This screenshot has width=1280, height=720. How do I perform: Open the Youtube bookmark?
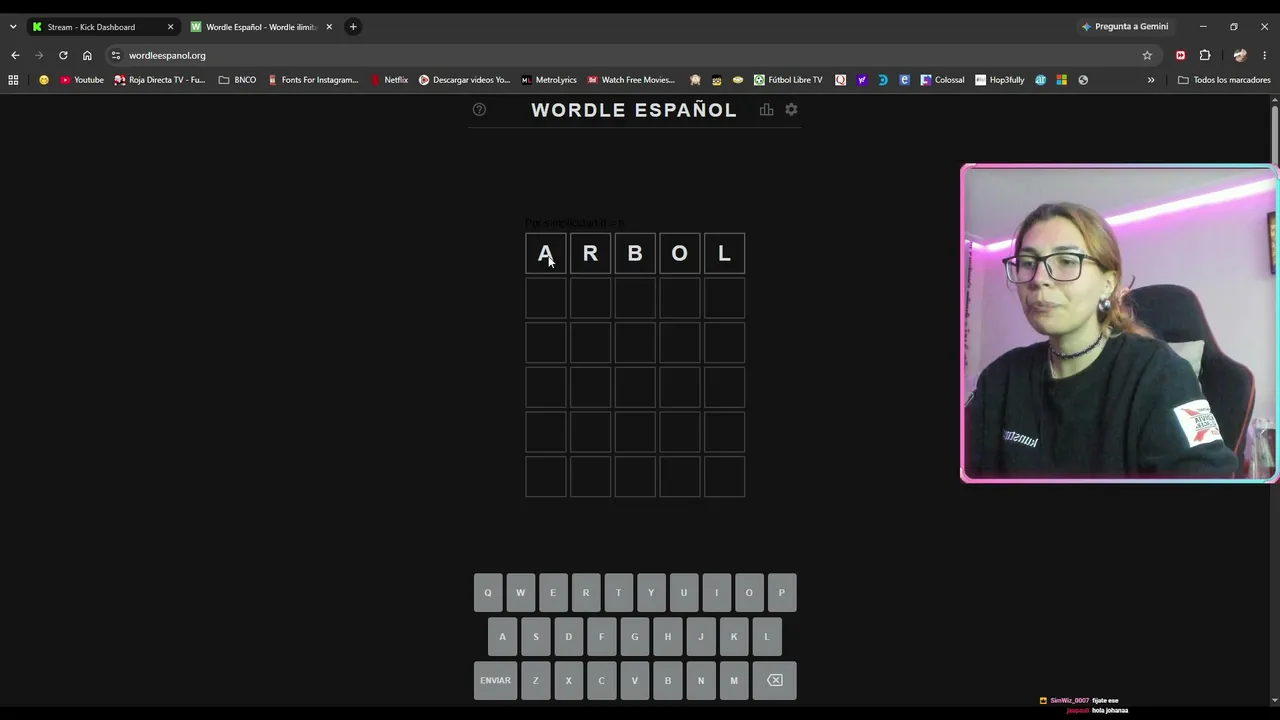tap(82, 80)
